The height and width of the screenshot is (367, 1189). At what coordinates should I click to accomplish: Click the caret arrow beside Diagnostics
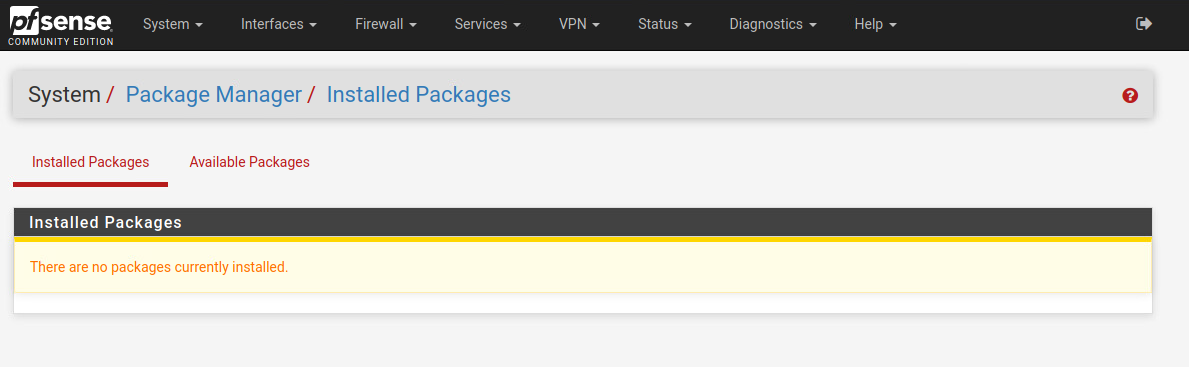(813, 25)
